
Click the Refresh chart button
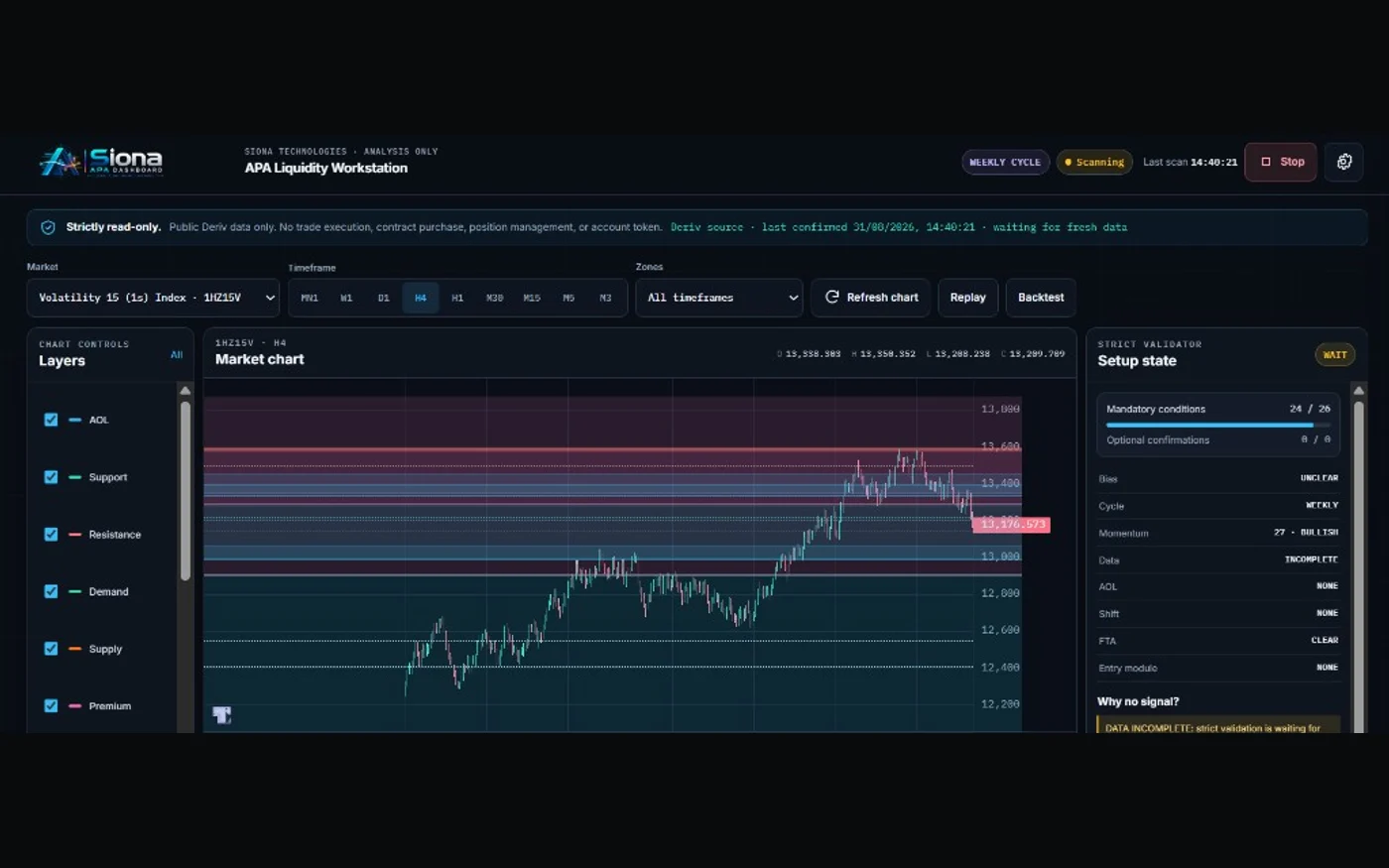871,298
